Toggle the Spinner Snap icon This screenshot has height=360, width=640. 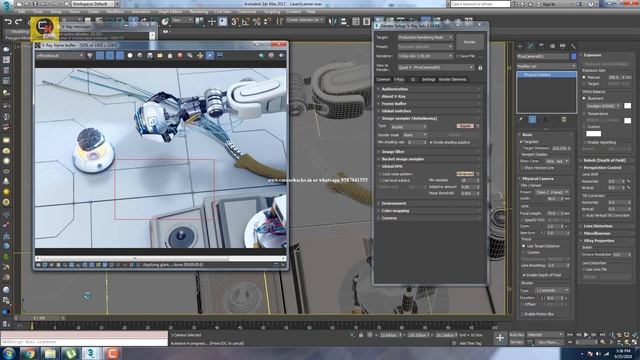[x=267, y=22]
